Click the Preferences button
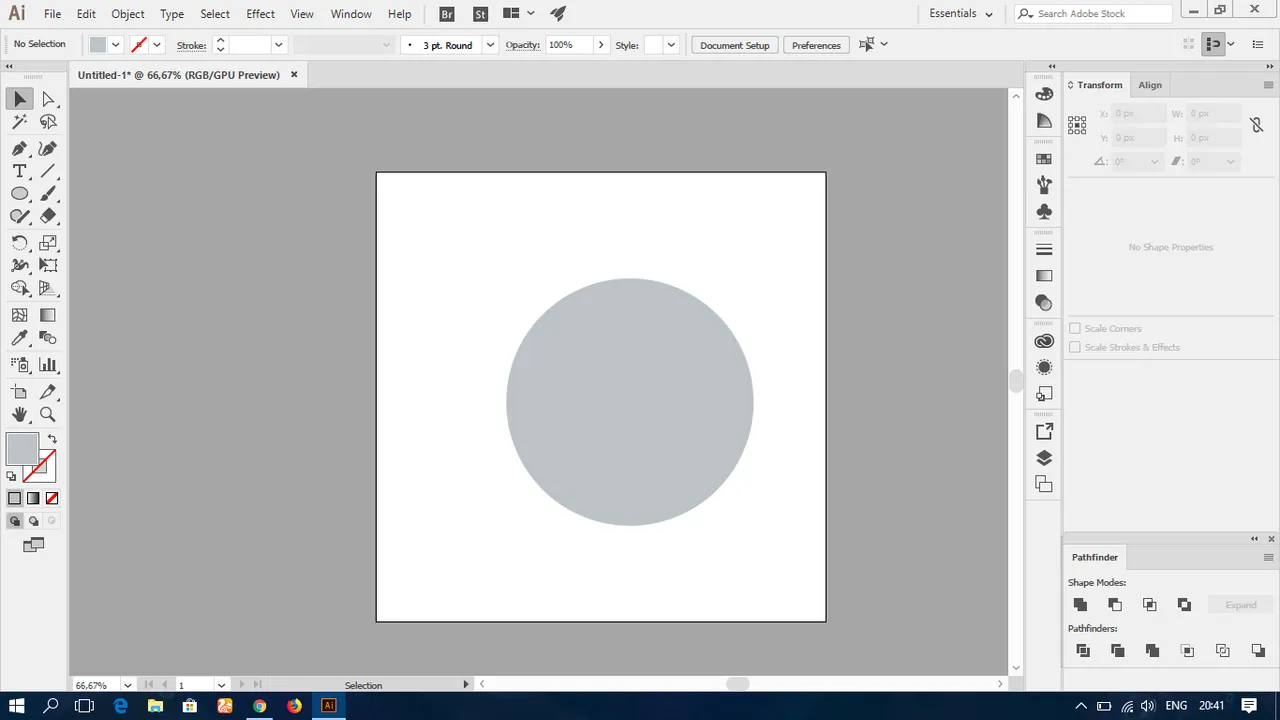 [x=816, y=45]
